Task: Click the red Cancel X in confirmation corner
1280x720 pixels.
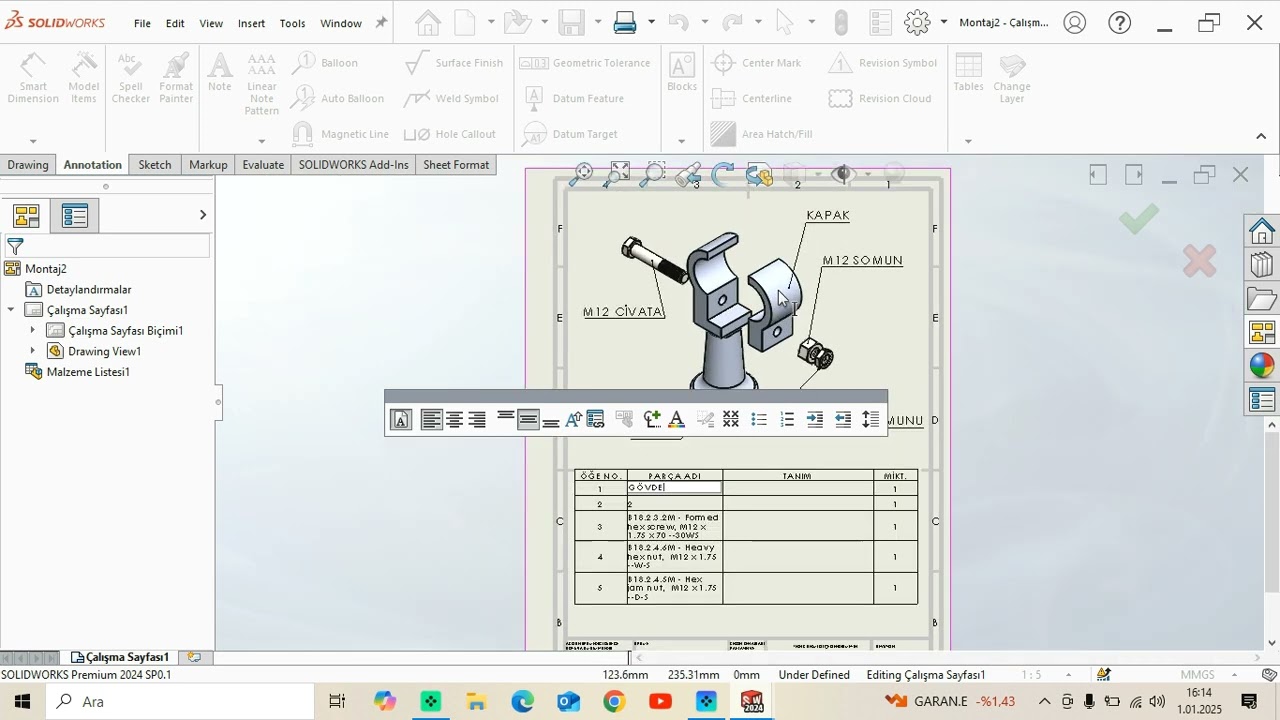Action: click(1199, 261)
